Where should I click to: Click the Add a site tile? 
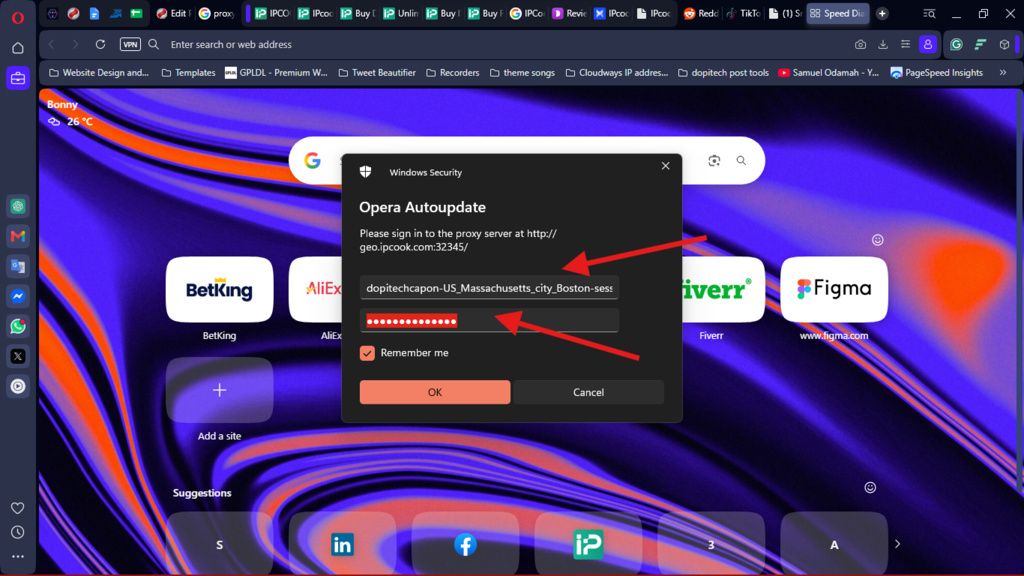point(219,390)
